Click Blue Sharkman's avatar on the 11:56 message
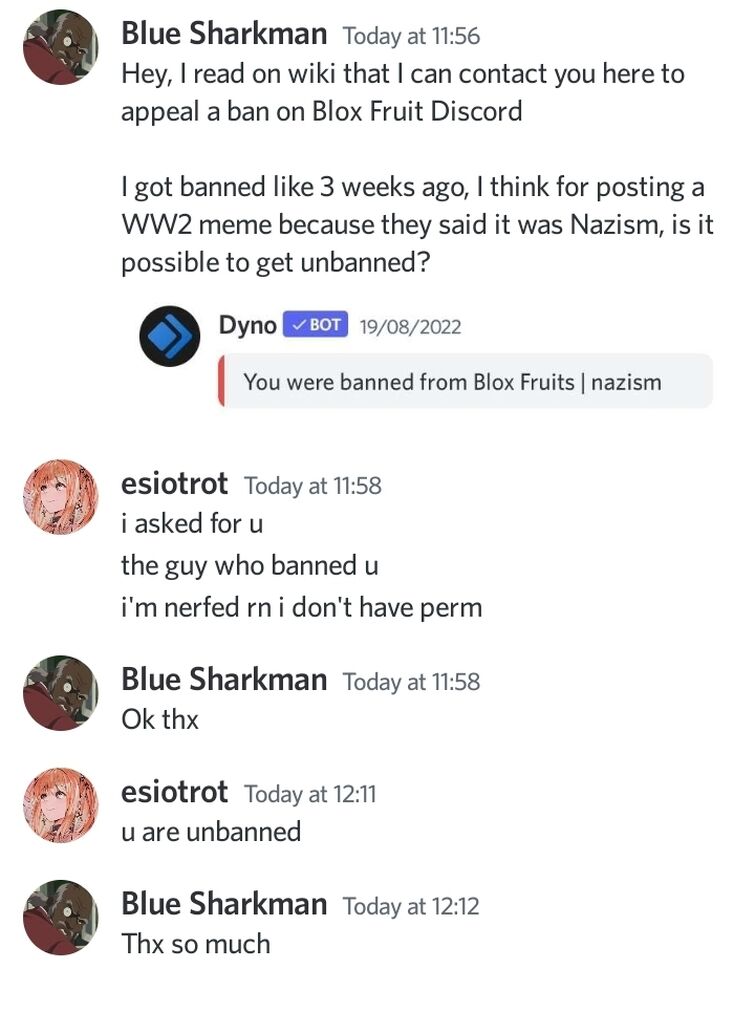This screenshot has width=755, height=1012. (60, 47)
